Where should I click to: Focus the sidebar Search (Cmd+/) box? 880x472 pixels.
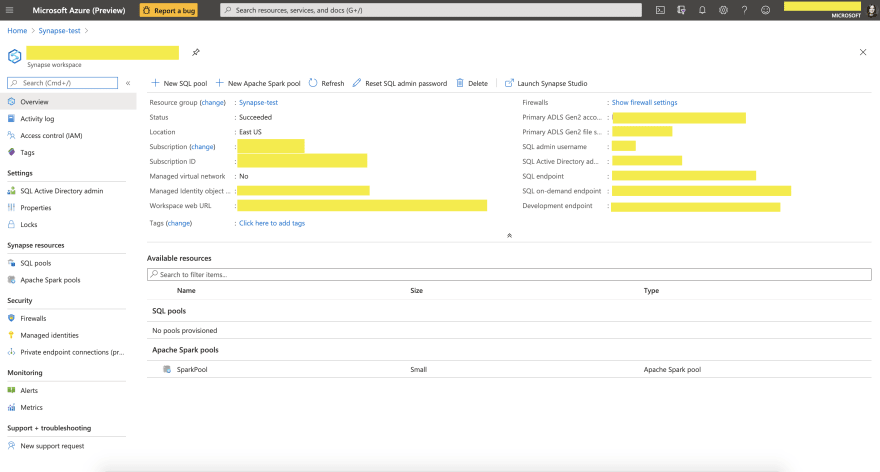(62, 83)
